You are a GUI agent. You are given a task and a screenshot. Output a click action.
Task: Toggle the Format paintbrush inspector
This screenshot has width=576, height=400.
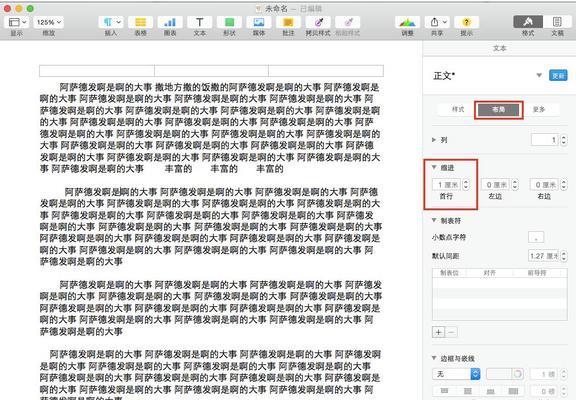pos(528,22)
